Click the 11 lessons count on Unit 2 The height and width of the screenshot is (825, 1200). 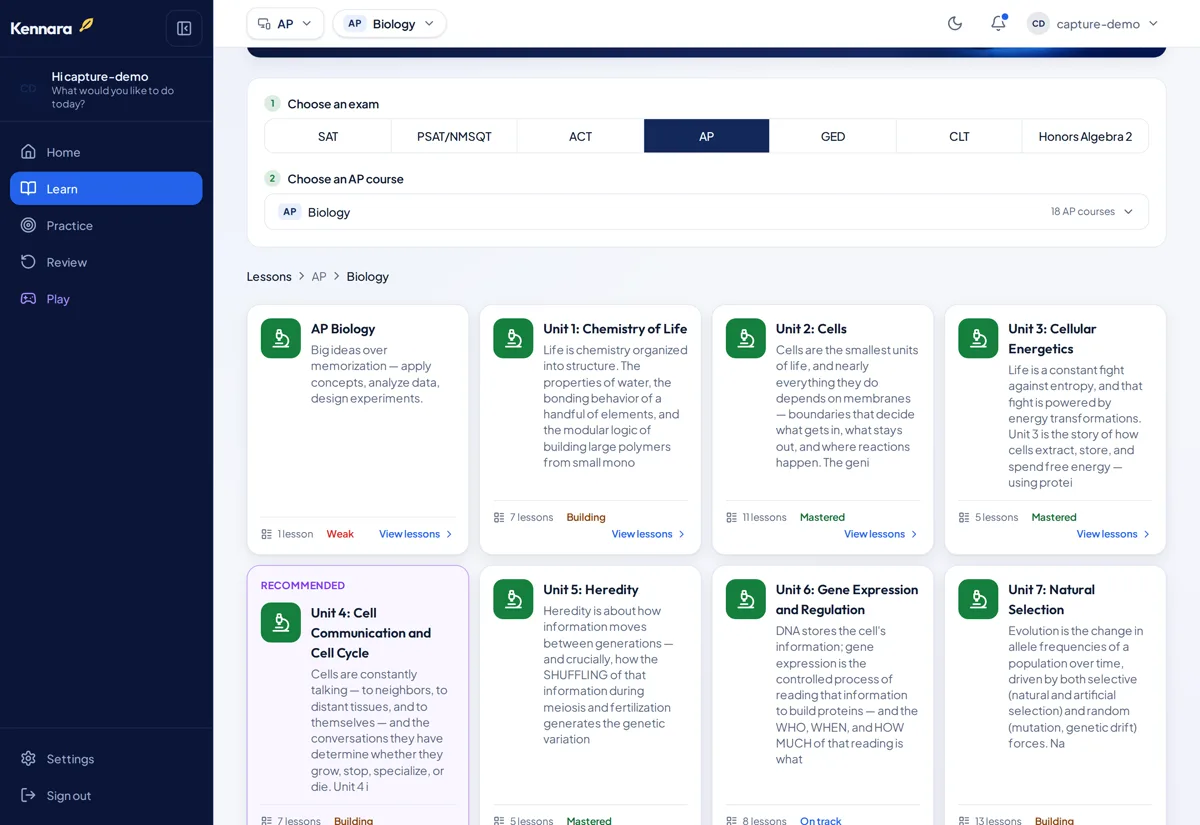pos(764,517)
